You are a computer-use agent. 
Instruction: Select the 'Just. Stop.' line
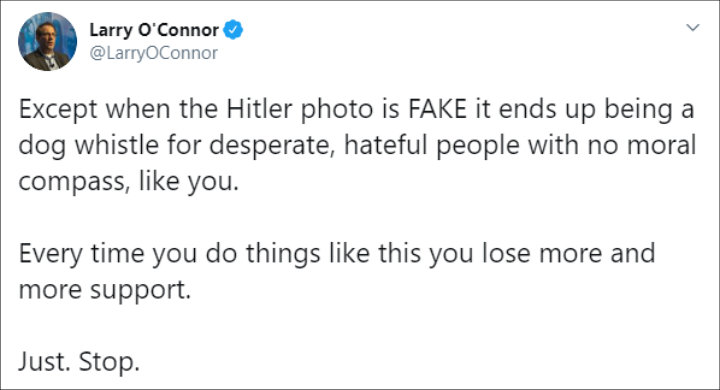tap(79, 362)
